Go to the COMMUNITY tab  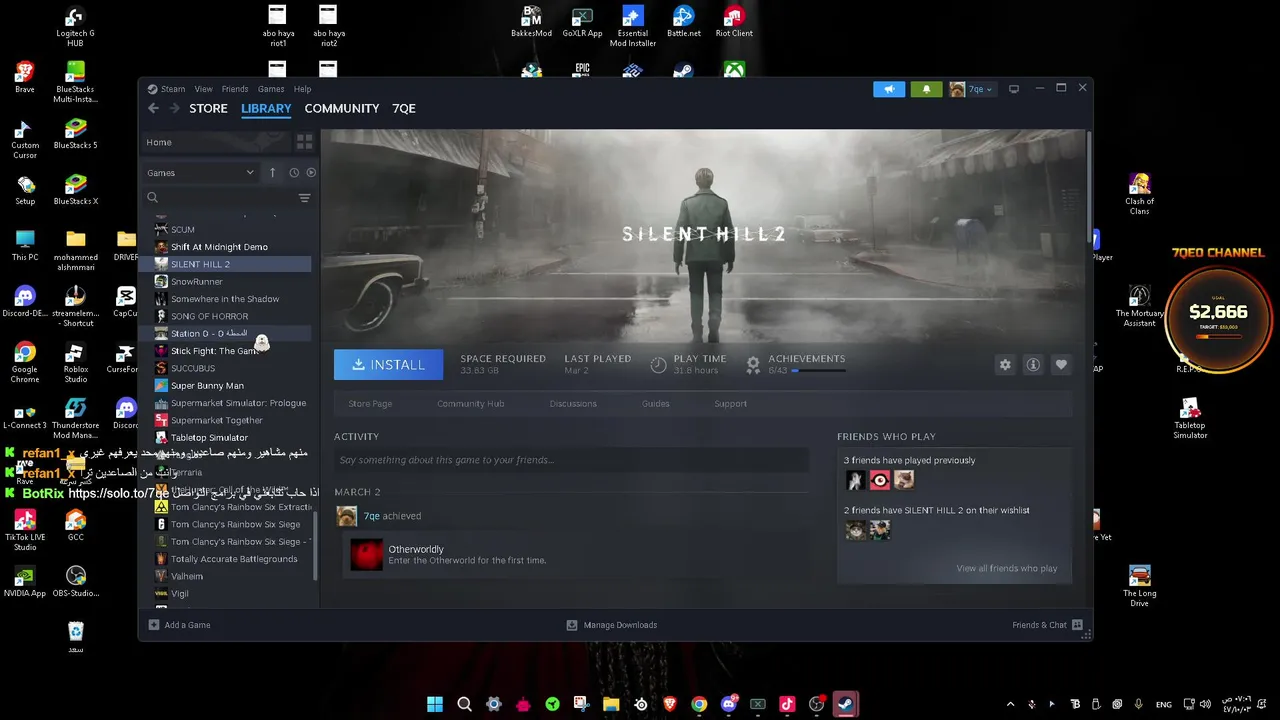click(342, 108)
